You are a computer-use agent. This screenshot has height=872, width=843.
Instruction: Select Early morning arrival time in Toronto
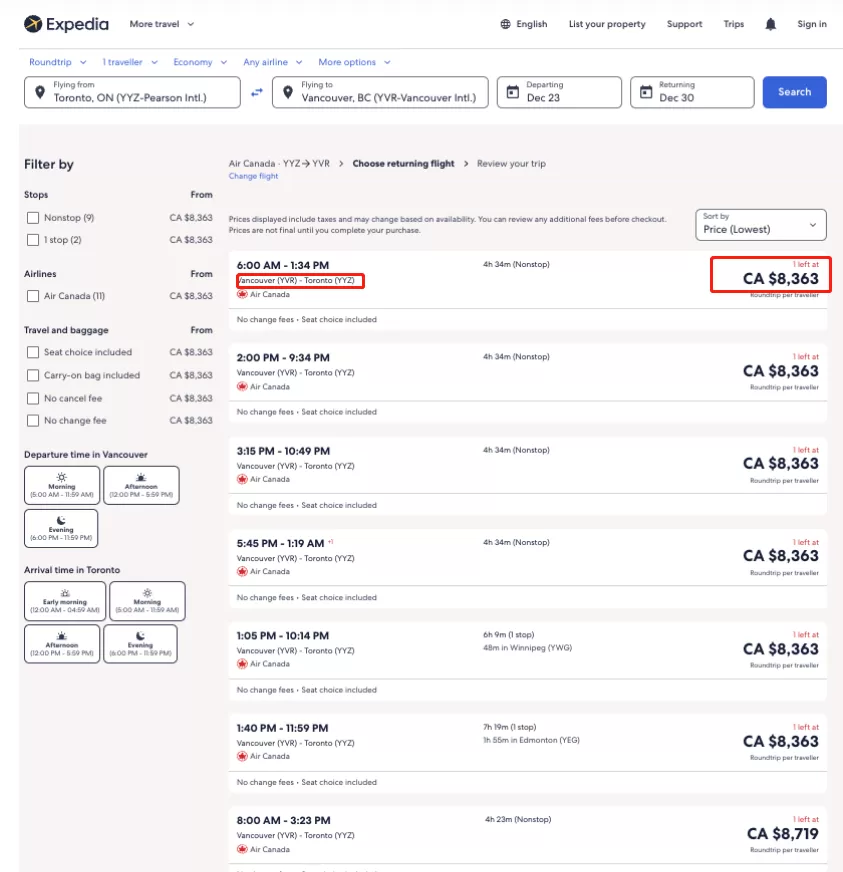tap(65, 601)
